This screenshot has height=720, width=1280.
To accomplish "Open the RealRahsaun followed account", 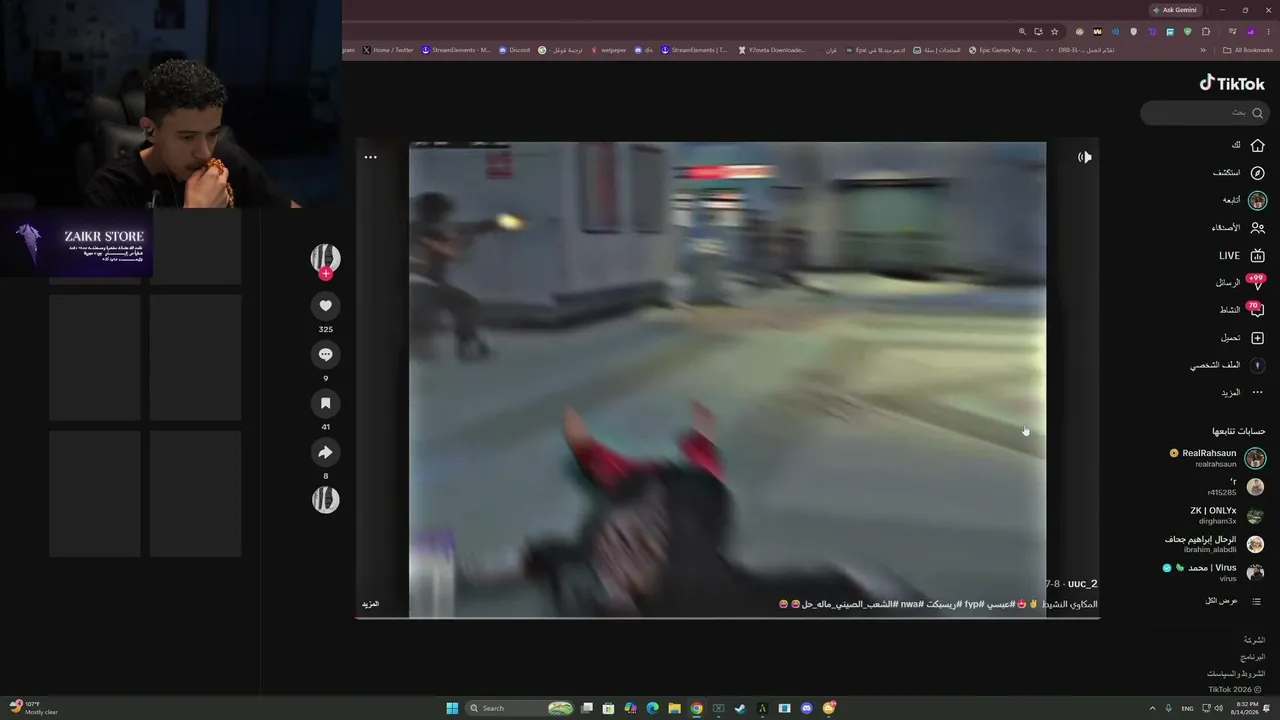I will [1217, 458].
